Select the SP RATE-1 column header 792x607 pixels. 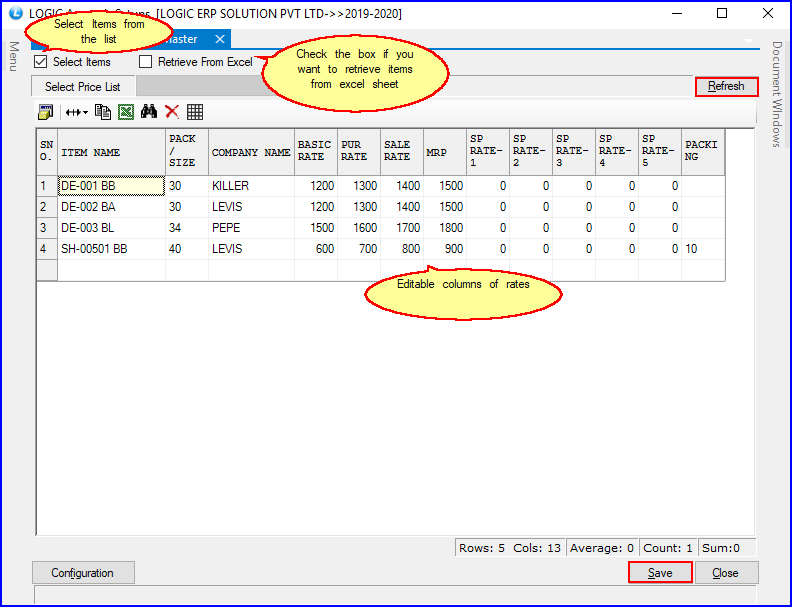tap(487, 152)
